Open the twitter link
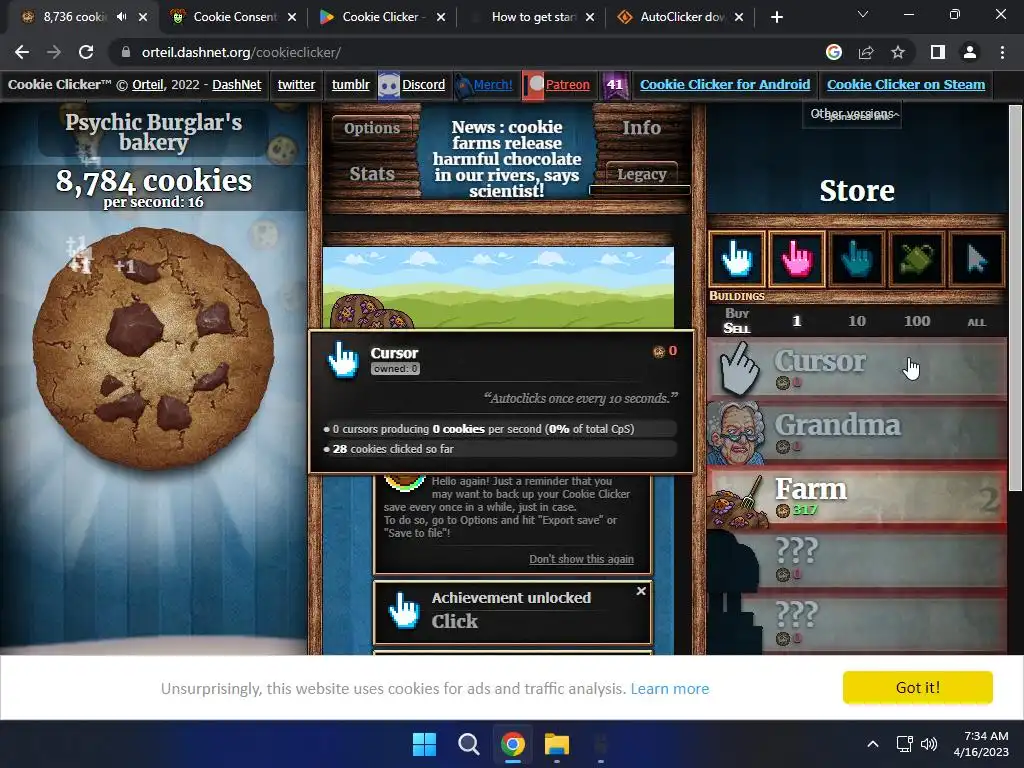 tap(296, 84)
